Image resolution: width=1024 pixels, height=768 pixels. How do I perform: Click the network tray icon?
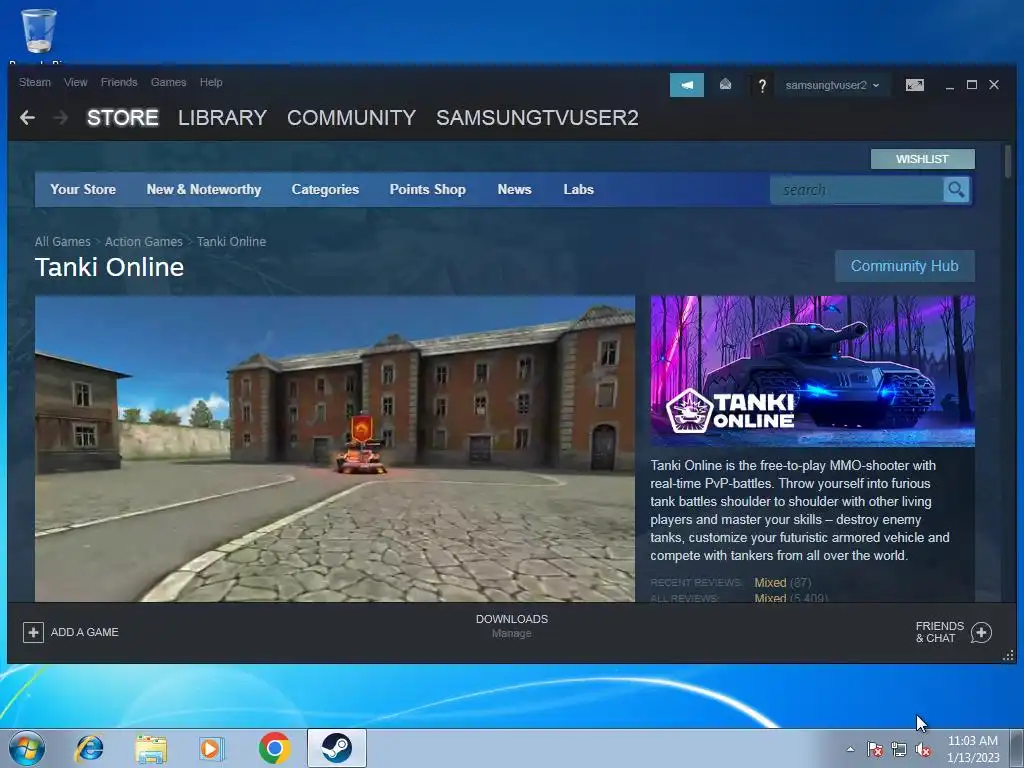click(x=899, y=749)
